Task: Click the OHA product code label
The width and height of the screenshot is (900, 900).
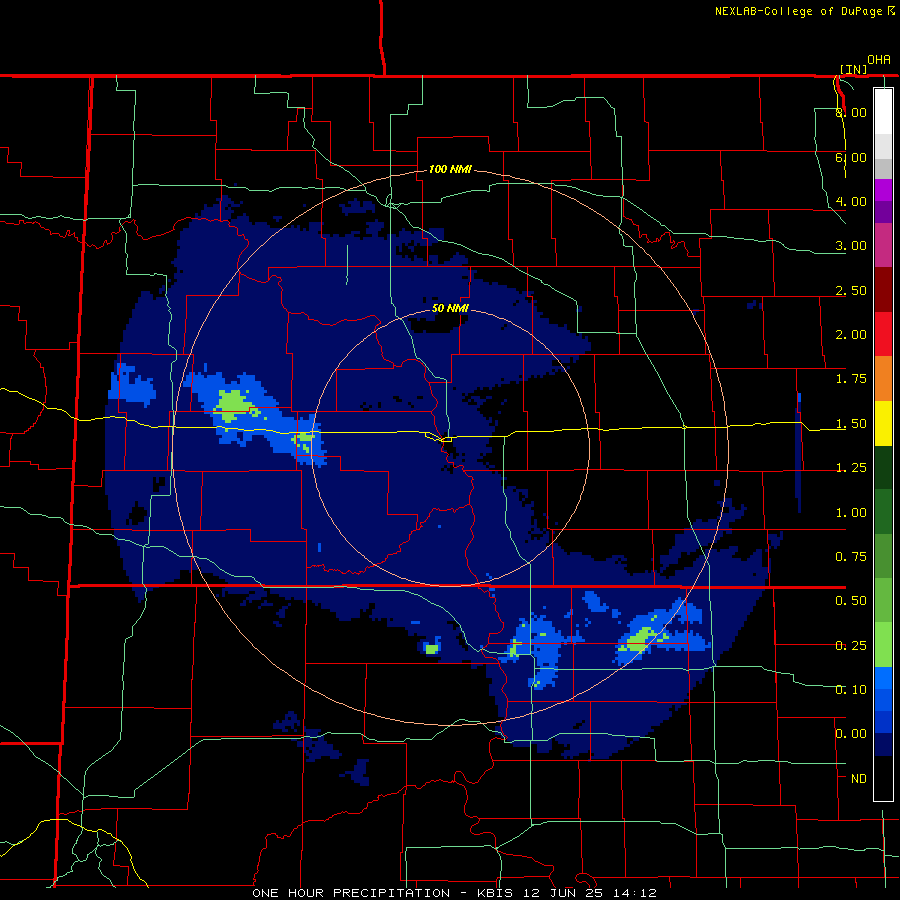Action: coord(879,60)
